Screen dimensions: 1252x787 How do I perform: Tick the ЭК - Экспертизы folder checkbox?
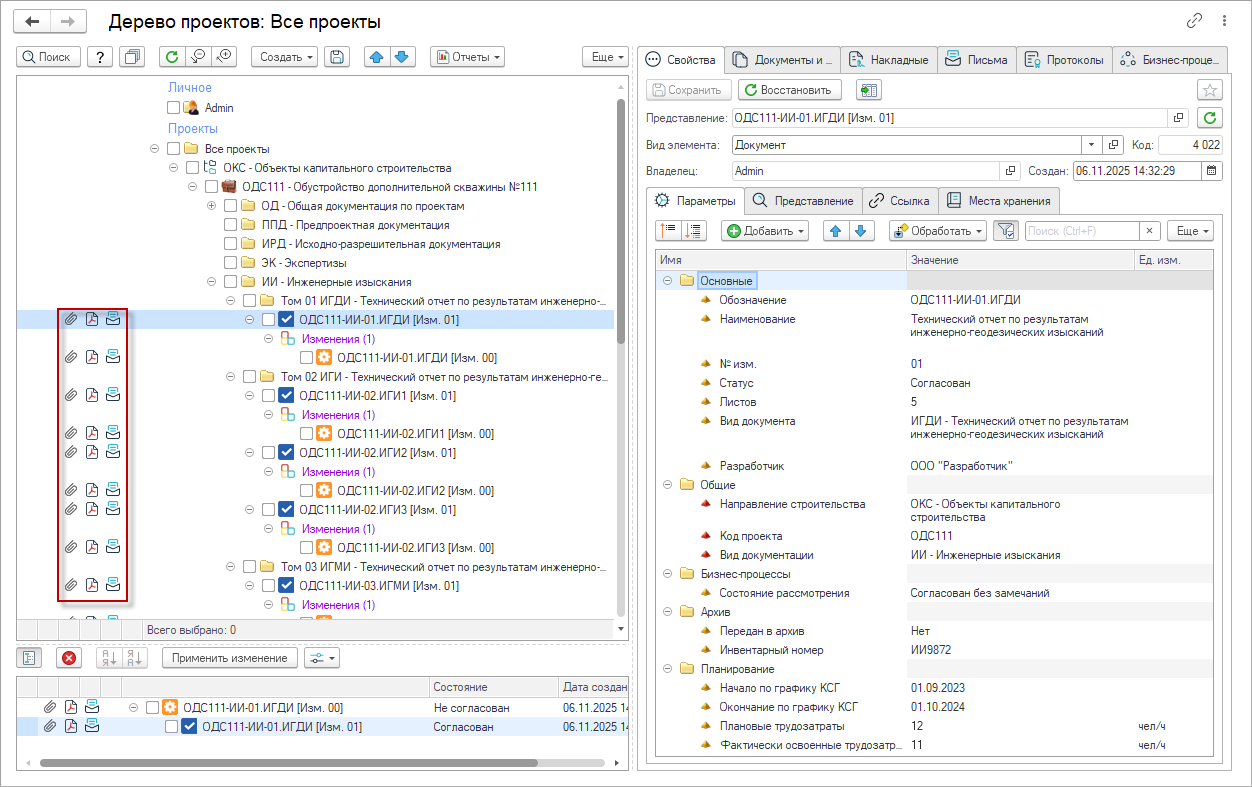click(231, 263)
